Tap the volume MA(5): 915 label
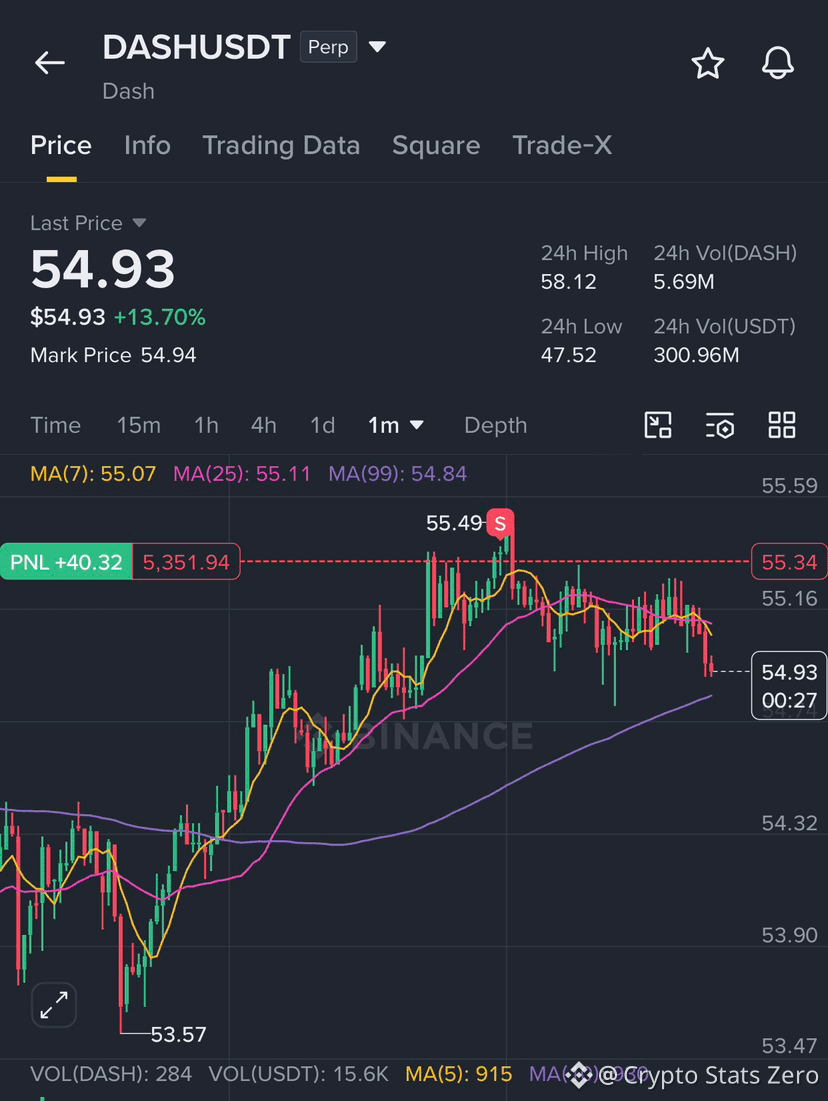828x1101 pixels. (459, 1074)
